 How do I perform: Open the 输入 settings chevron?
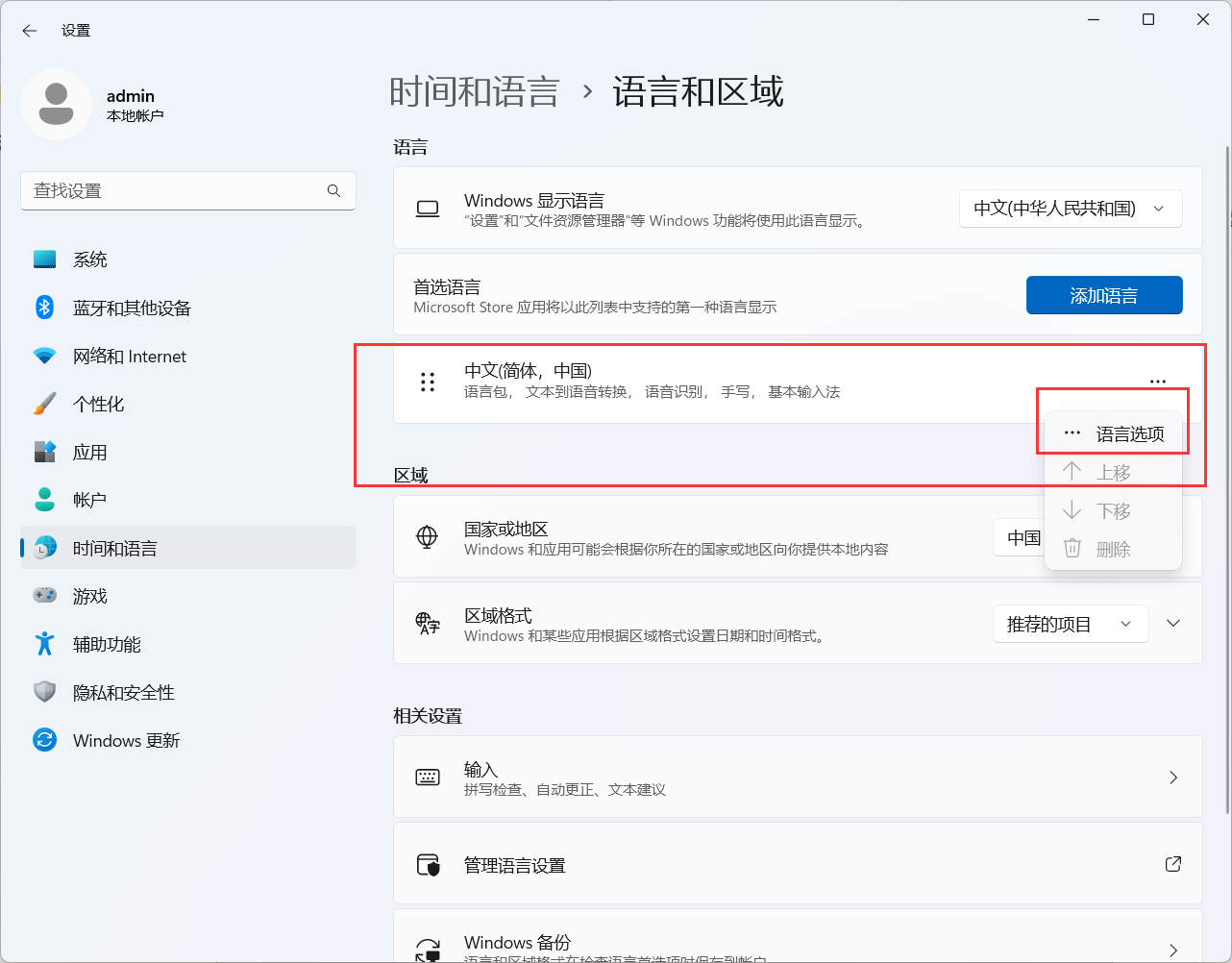click(x=1173, y=777)
